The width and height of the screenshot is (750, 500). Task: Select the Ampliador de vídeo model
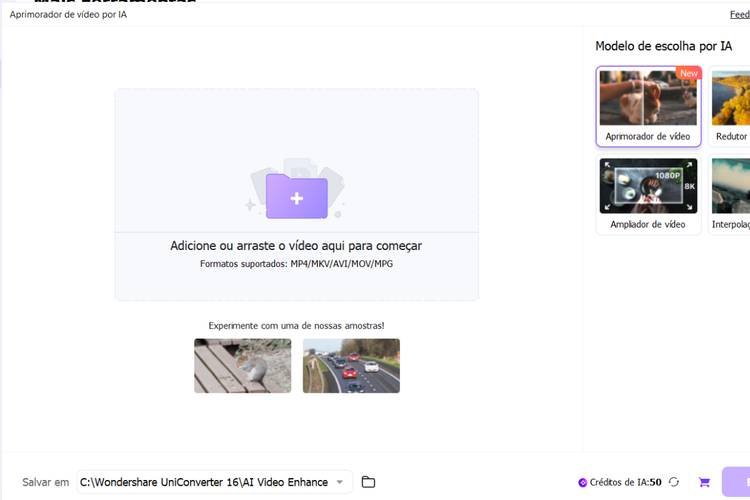(648, 195)
